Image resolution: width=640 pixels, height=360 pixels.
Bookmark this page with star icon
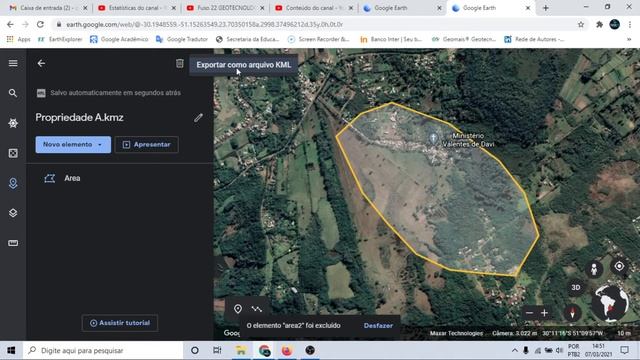581,24
